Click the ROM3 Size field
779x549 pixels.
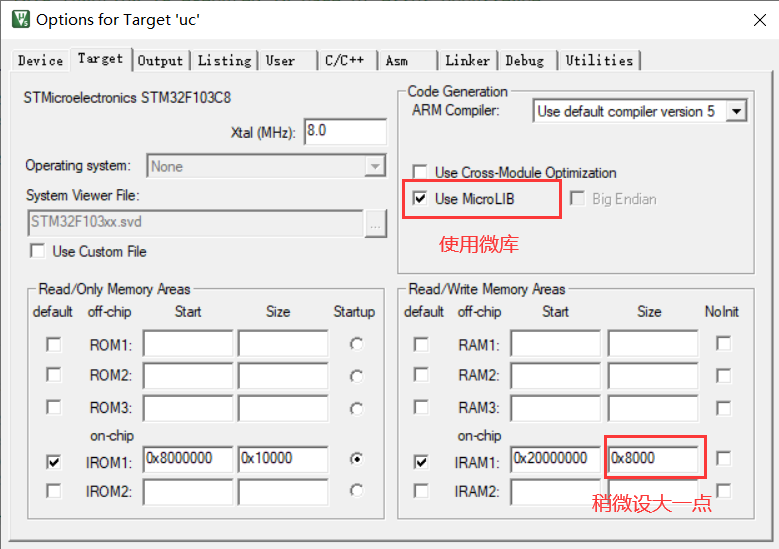tap(283, 408)
